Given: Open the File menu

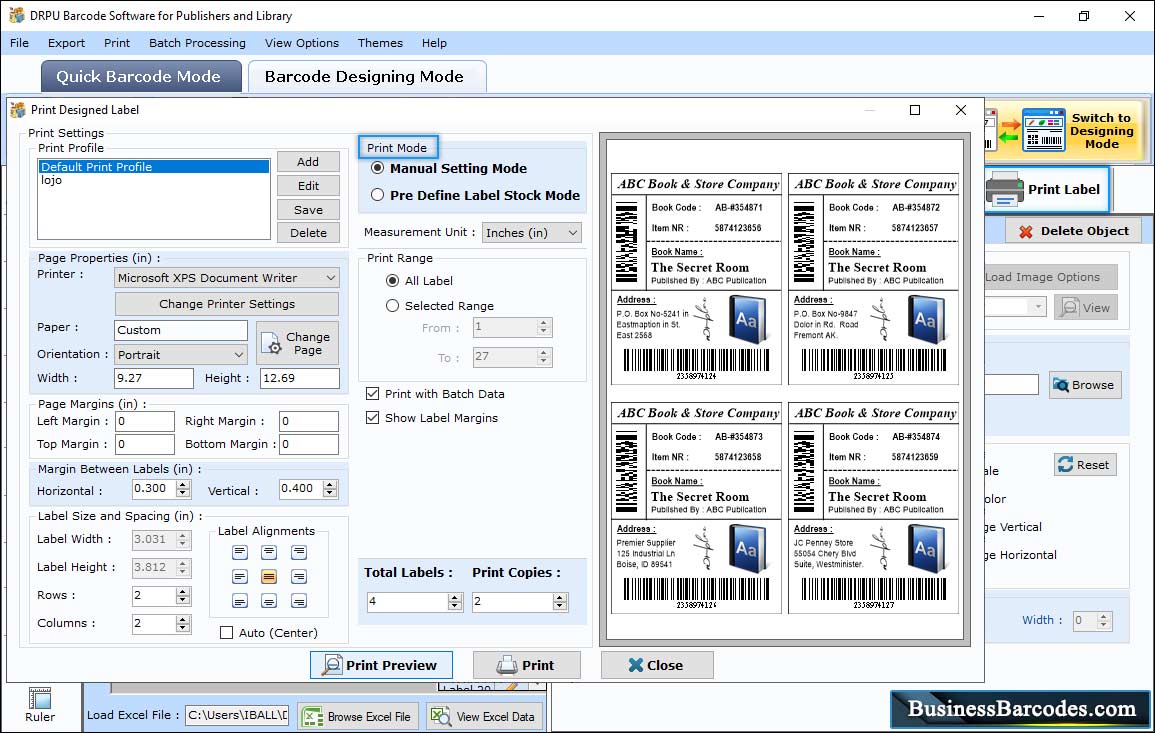Looking at the screenshot, I should 20,43.
